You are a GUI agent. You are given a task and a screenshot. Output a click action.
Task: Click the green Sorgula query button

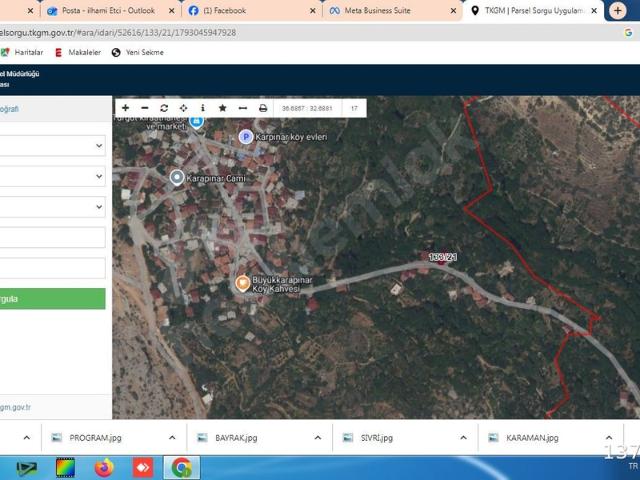(52, 299)
